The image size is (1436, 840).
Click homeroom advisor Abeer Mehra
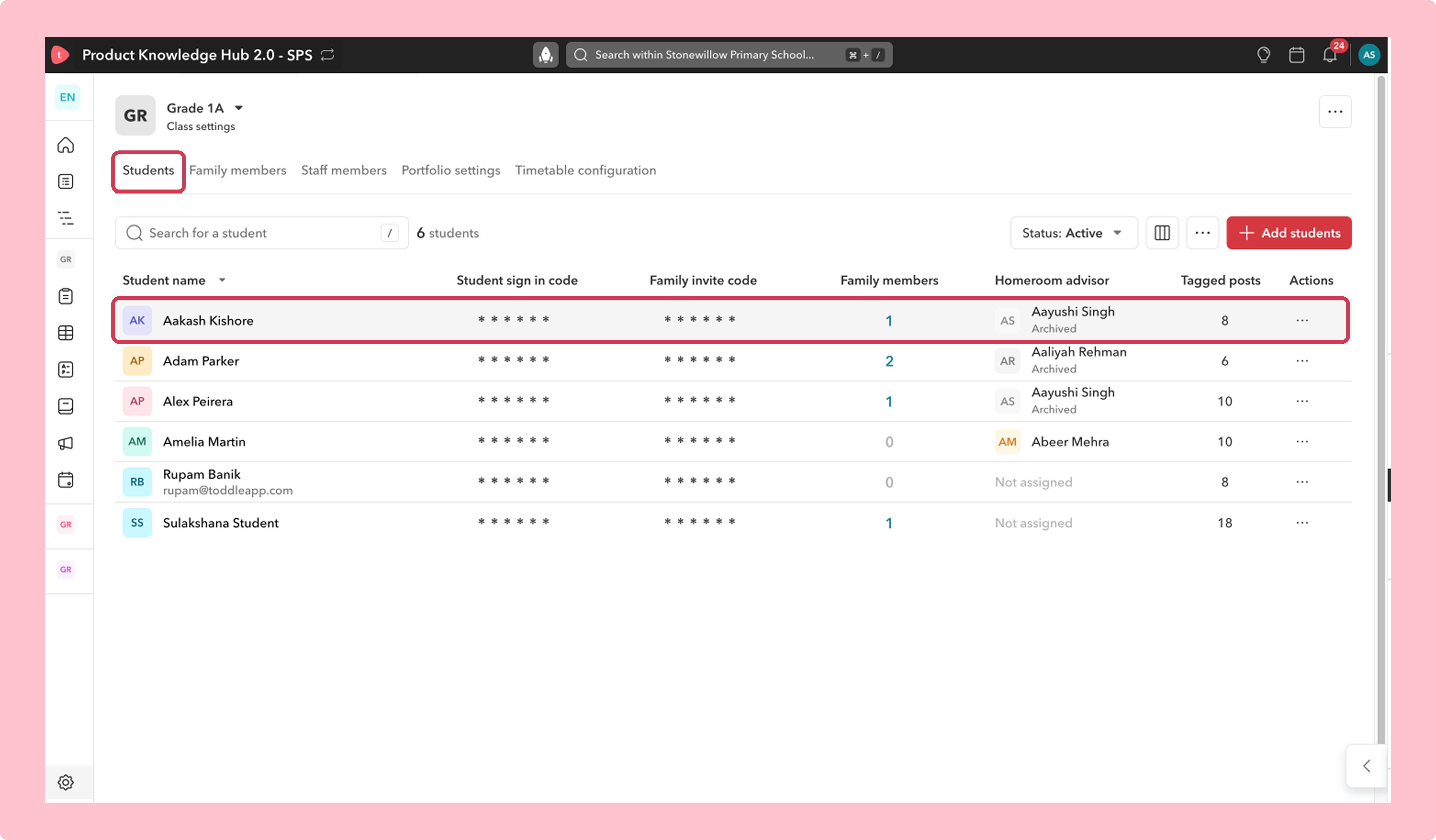point(1070,442)
